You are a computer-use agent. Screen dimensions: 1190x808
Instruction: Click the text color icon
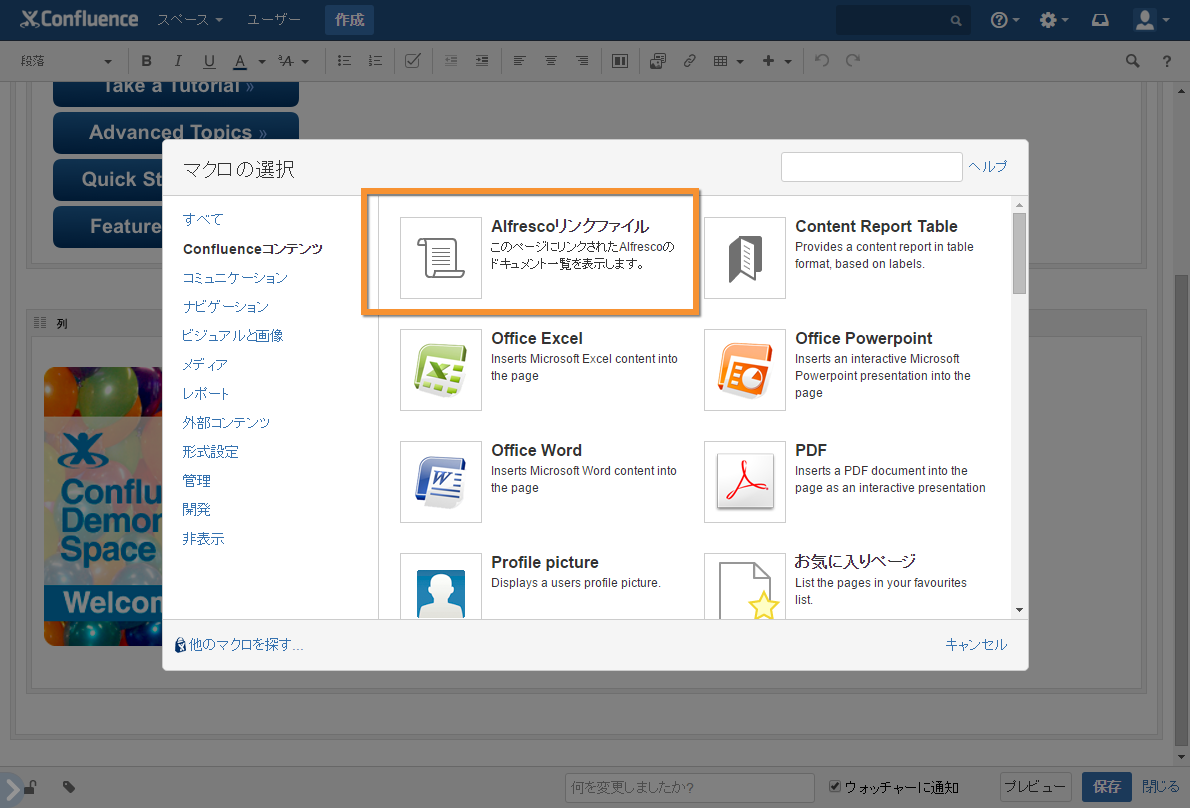(240, 61)
